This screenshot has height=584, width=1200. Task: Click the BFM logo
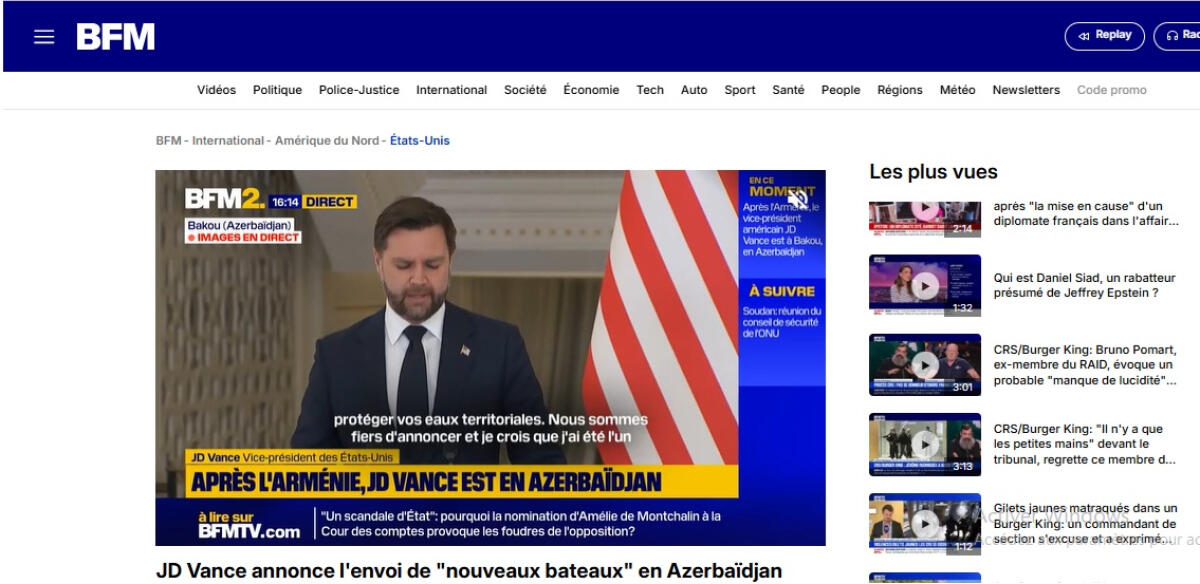116,37
